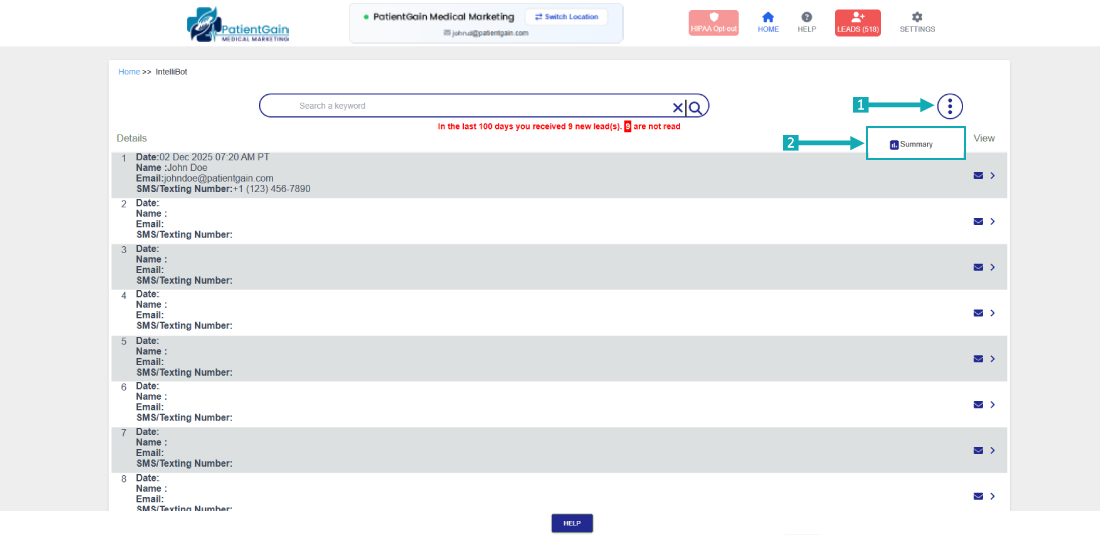Open the HELP menu in top navigation
The width and height of the screenshot is (1100, 535).
[x=807, y=22]
